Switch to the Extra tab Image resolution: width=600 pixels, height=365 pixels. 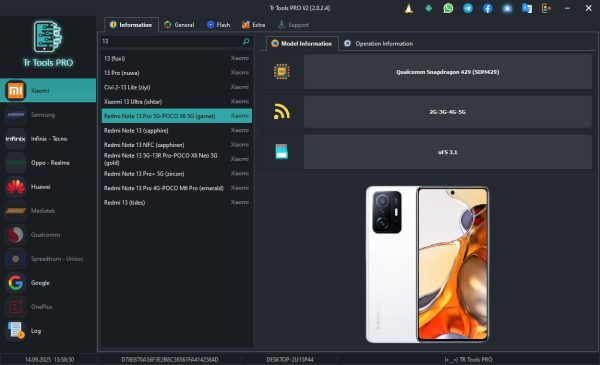point(253,25)
